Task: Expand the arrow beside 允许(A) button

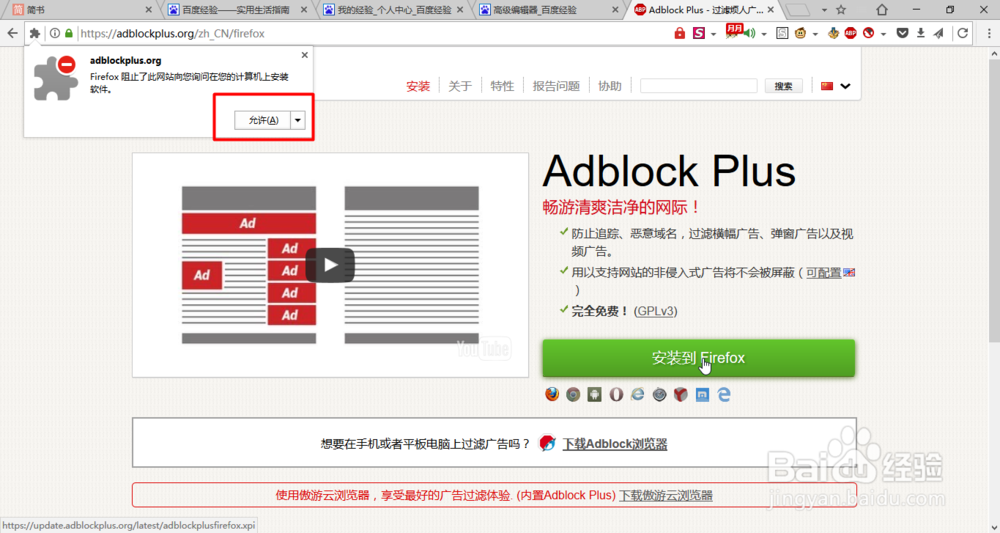Action: (x=298, y=120)
